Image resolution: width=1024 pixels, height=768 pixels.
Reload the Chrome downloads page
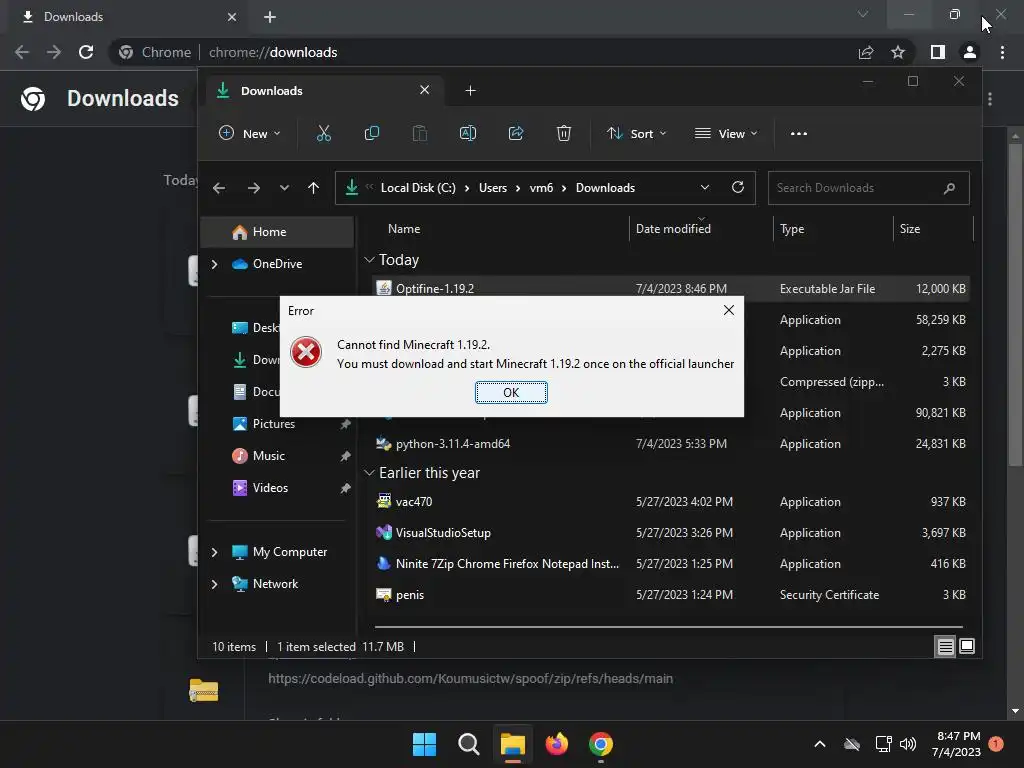tap(86, 52)
